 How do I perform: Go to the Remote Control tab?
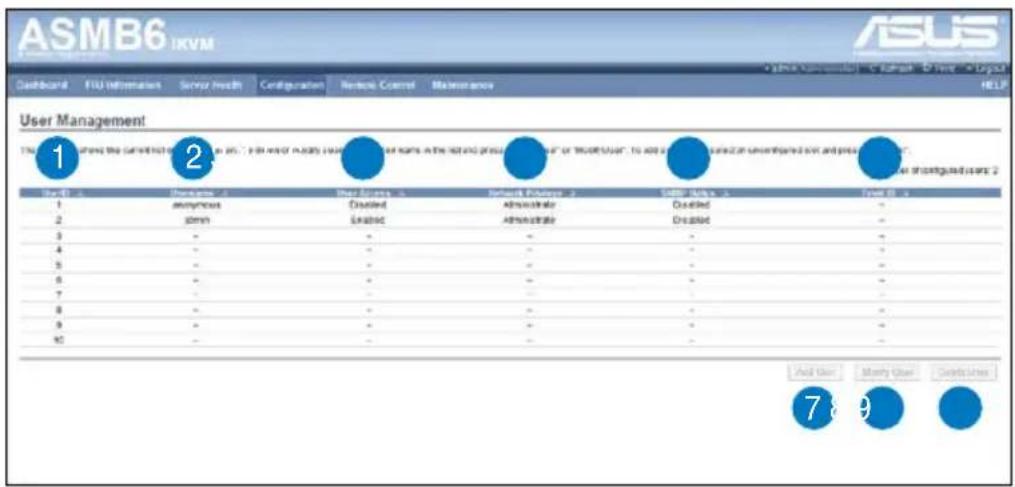point(377,85)
